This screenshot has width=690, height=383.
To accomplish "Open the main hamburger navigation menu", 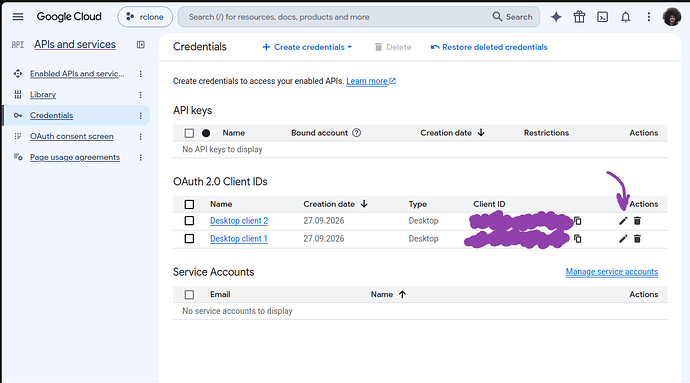I will point(18,17).
